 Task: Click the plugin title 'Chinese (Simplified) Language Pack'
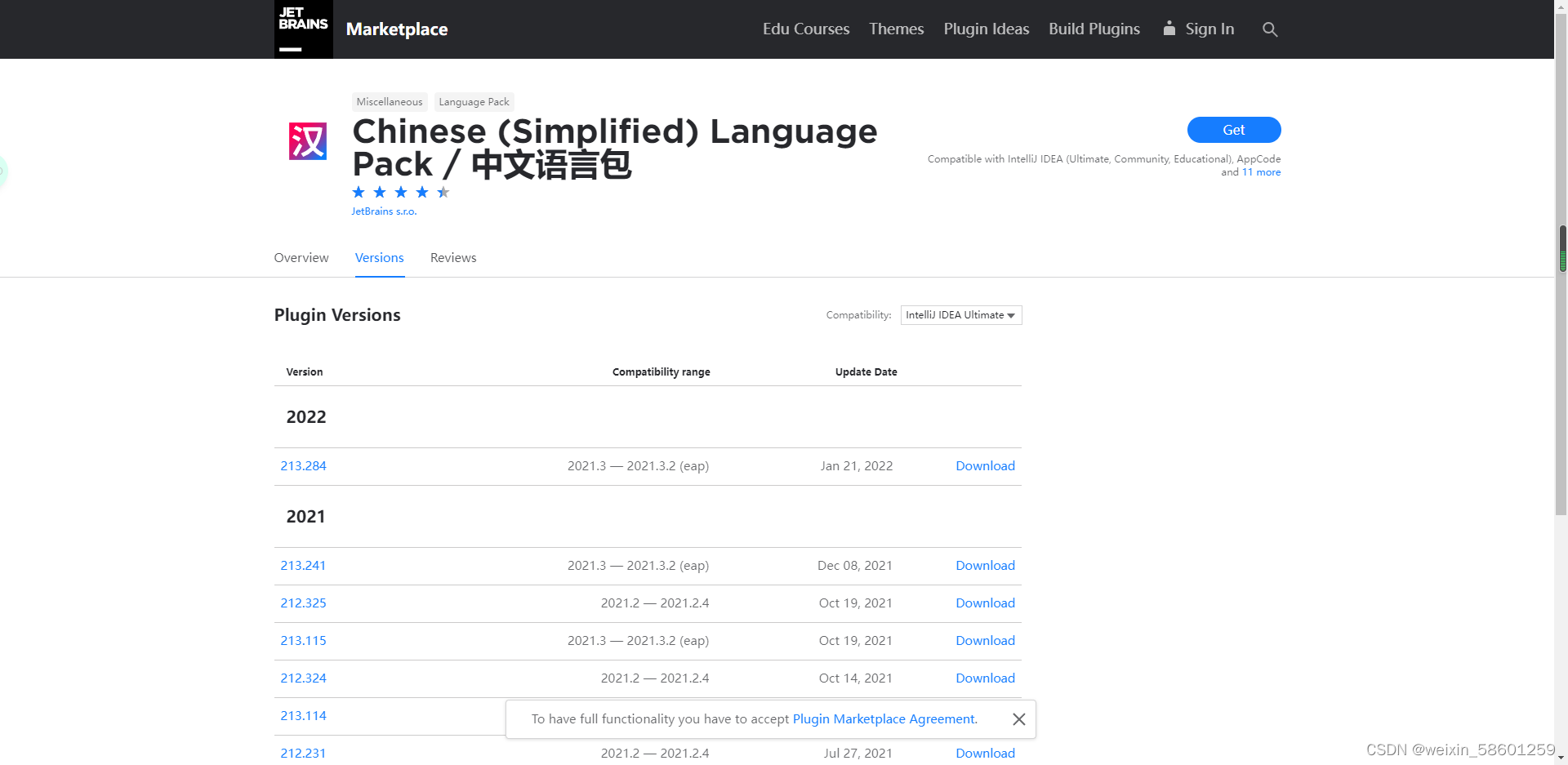click(x=615, y=148)
